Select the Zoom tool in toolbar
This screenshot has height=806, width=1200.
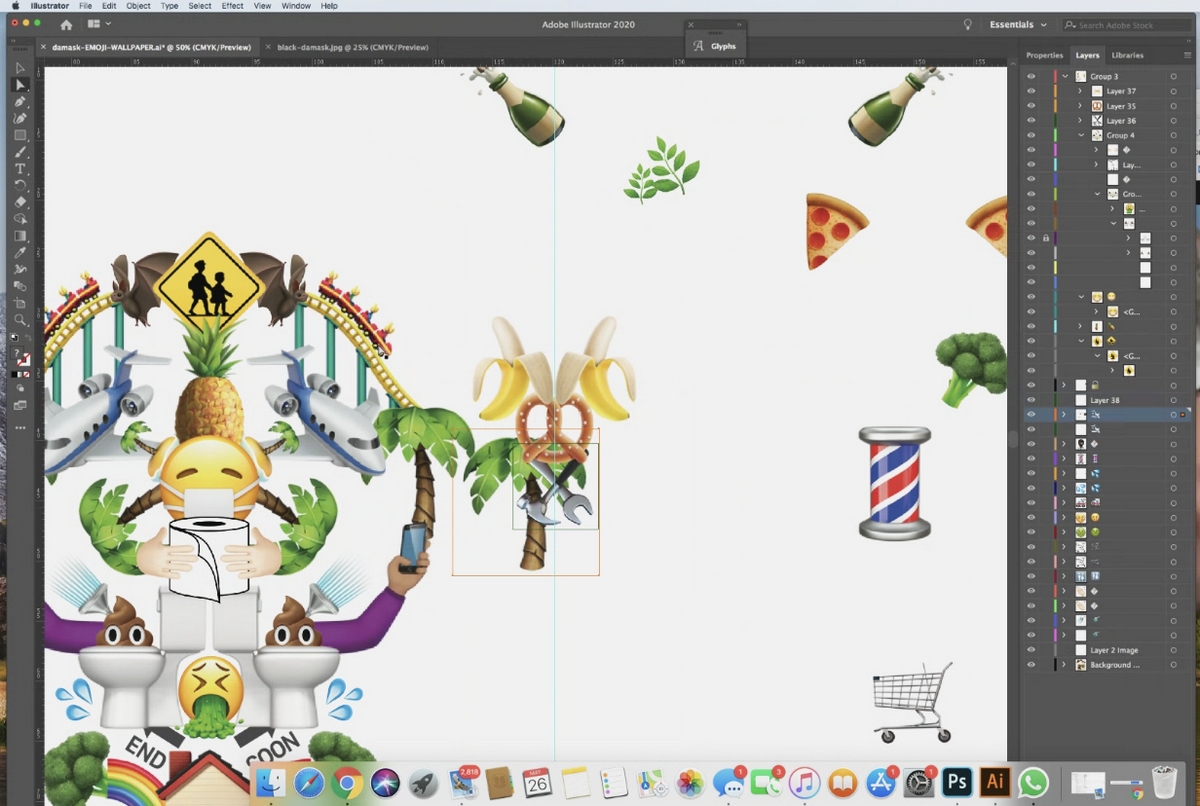click(20, 320)
